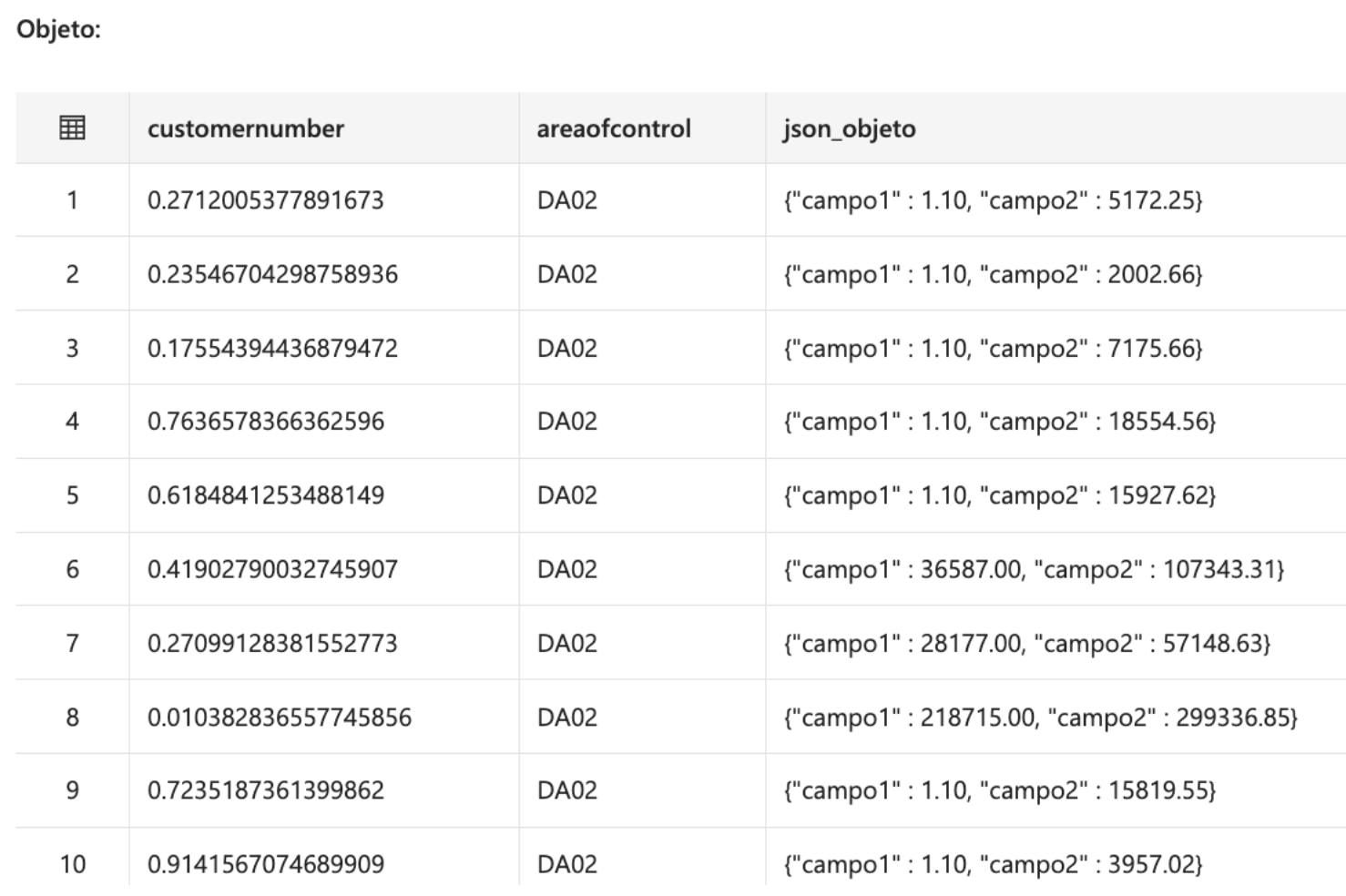Click the DA02 cell in row 3
The height and width of the screenshot is (896, 1346).
[x=566, y=348]
